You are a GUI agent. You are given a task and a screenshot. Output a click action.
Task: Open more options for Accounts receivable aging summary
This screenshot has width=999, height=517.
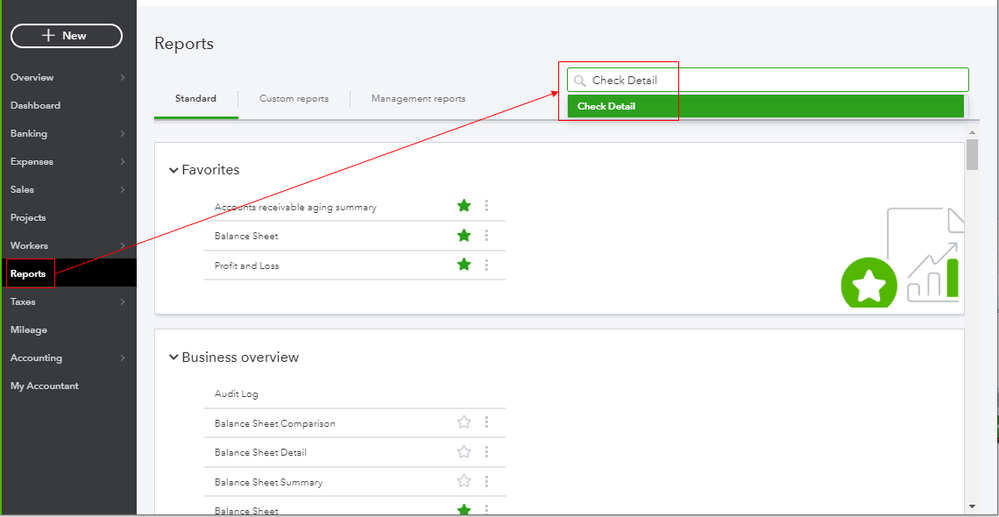pos(487,206)
